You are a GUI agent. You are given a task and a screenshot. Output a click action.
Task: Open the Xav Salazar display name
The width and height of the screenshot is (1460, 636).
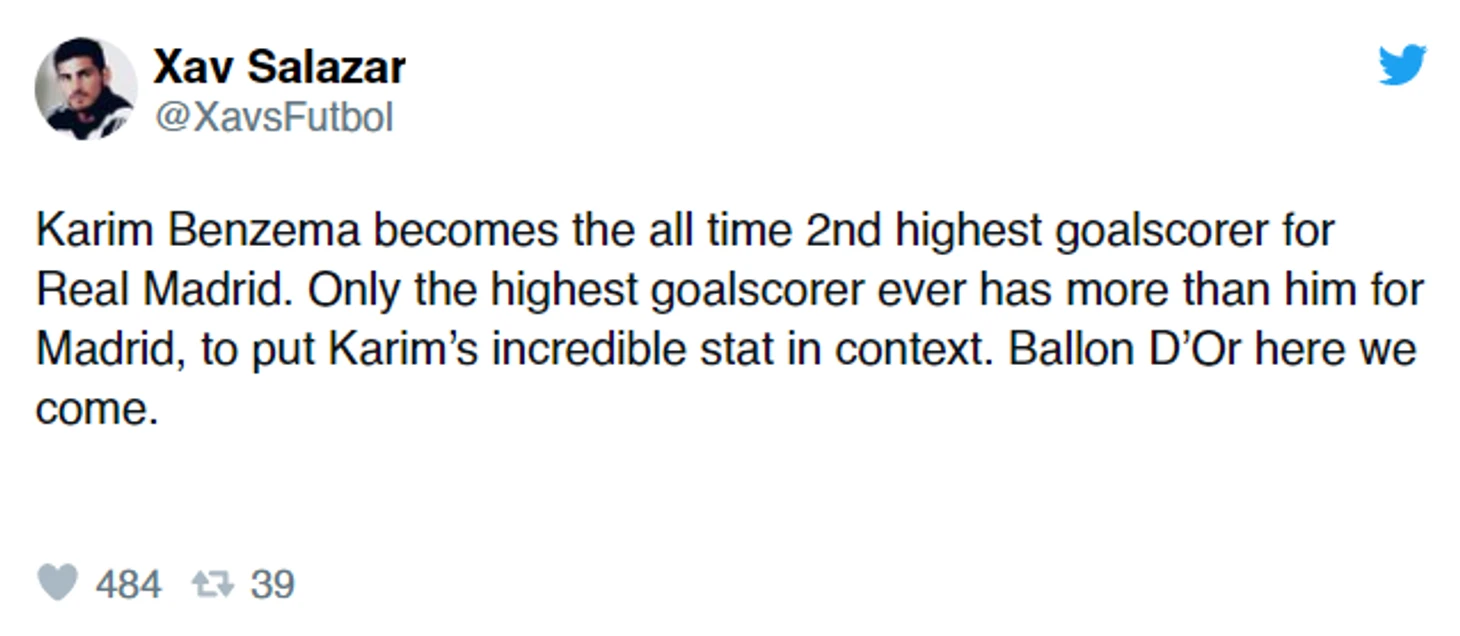pos(279,68)
